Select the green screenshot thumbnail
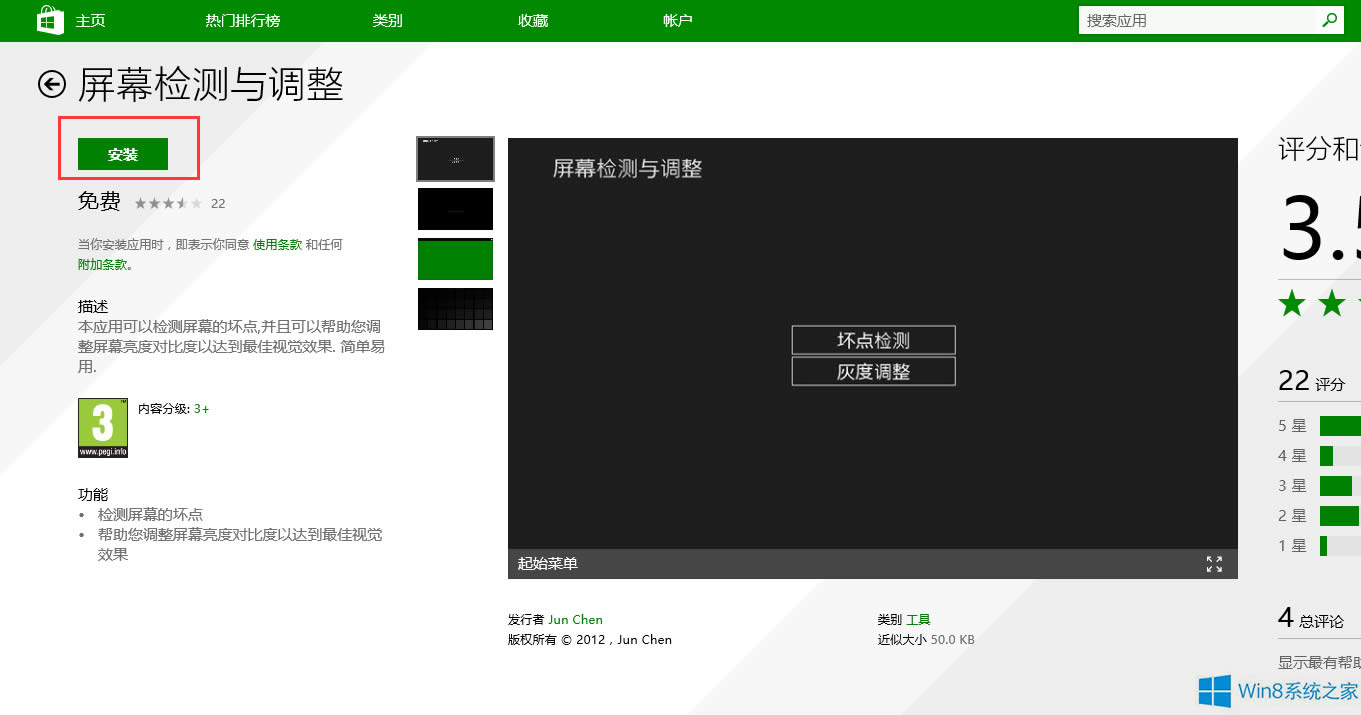The image size is (1361, 715). click(455, 258)
